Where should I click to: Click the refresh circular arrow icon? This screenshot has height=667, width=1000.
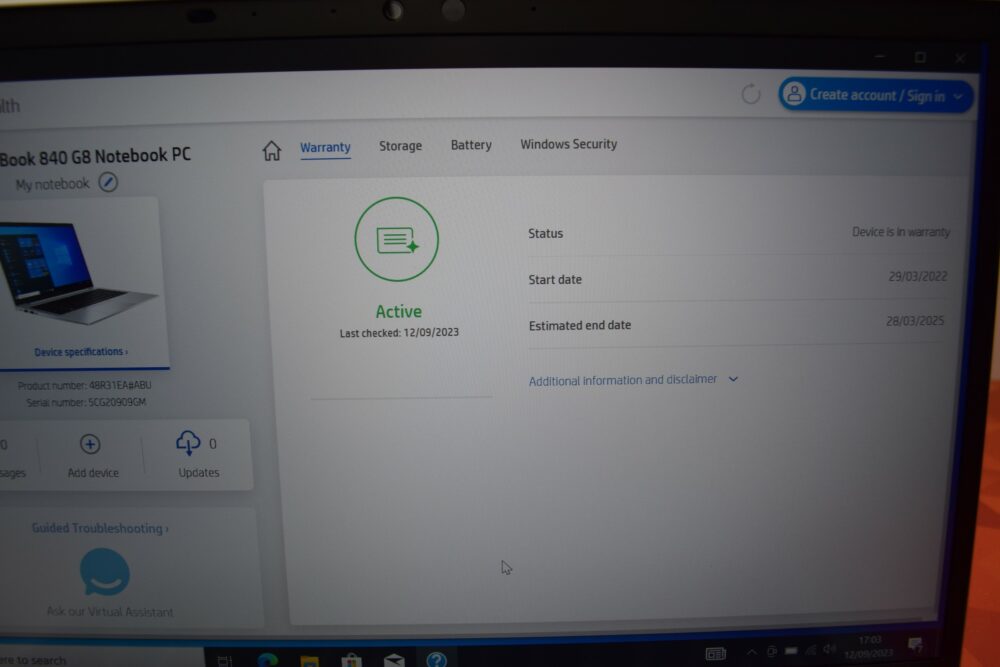coord(751,94)
